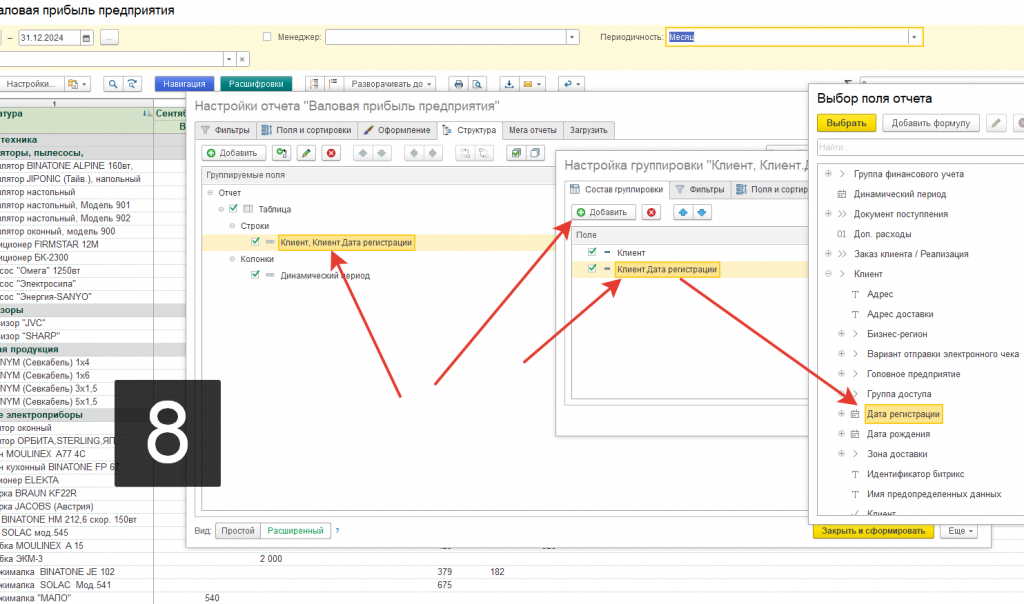1024x604 pixels.
Task: Expand Группа финансового учета node
Action: click(828, 174)
